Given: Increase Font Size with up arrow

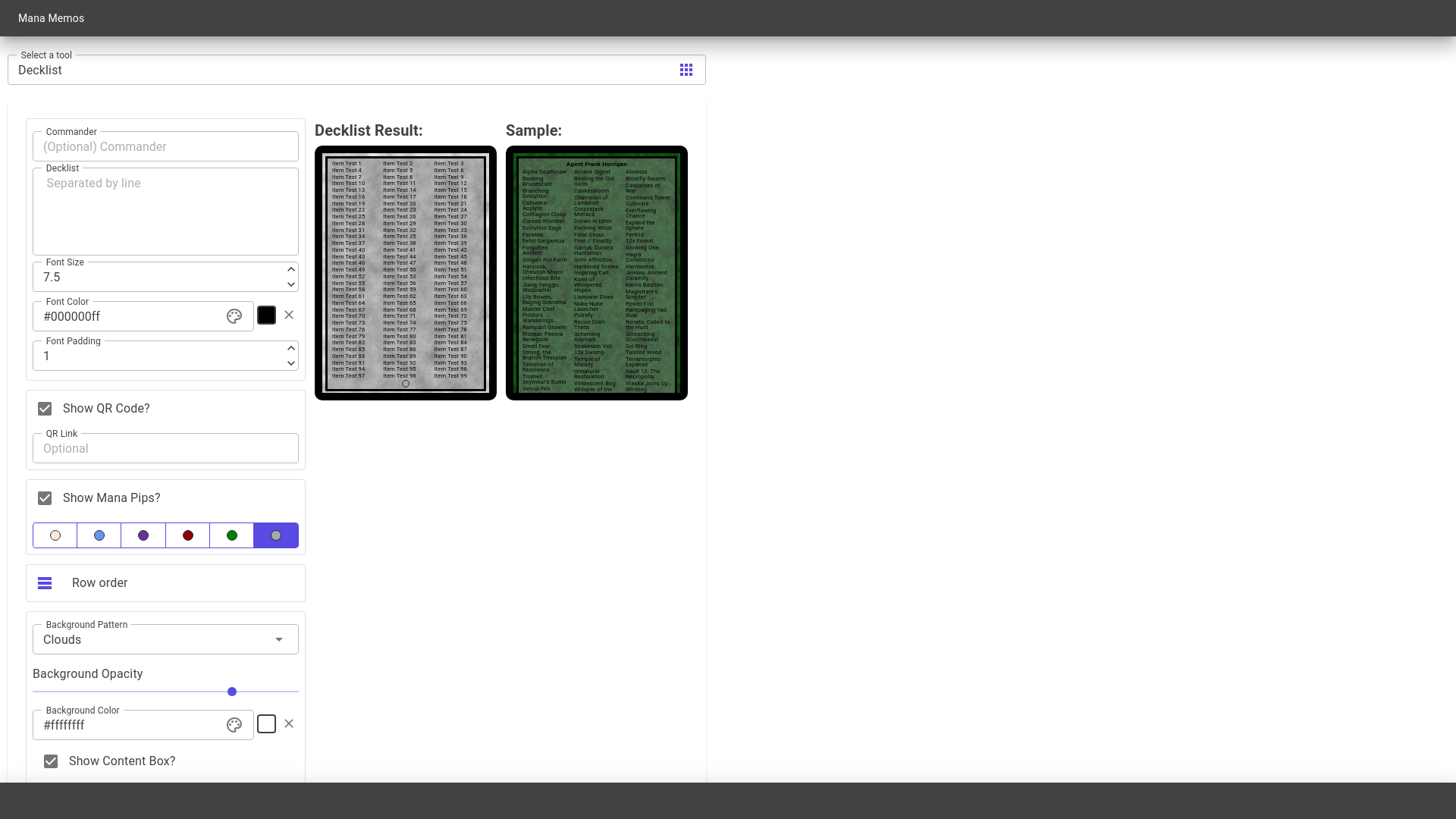Looking at the screenshot, I should coord(291,269).
